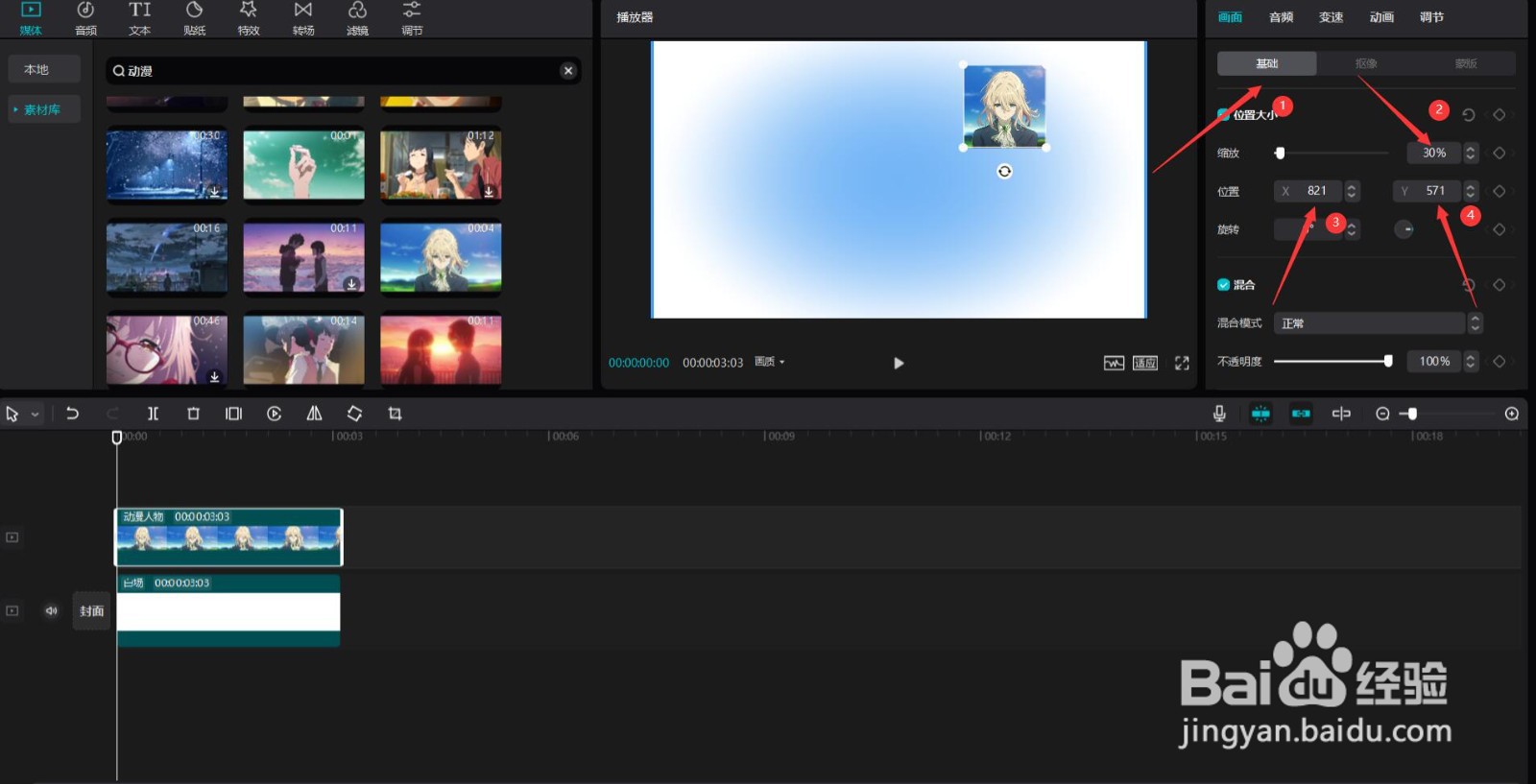Click the scale percentage stepper arrows

pos(1470,153)
